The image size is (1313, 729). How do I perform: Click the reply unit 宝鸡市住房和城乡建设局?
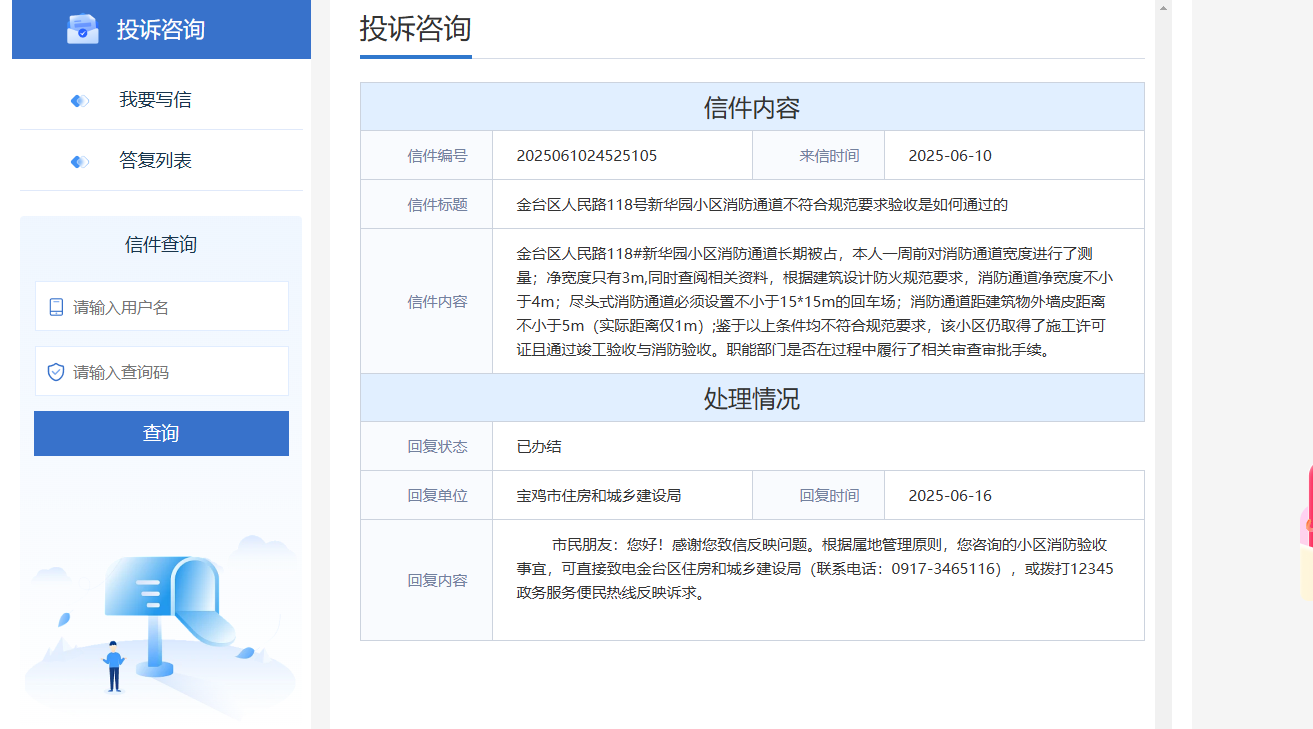(x=598, y=496)
